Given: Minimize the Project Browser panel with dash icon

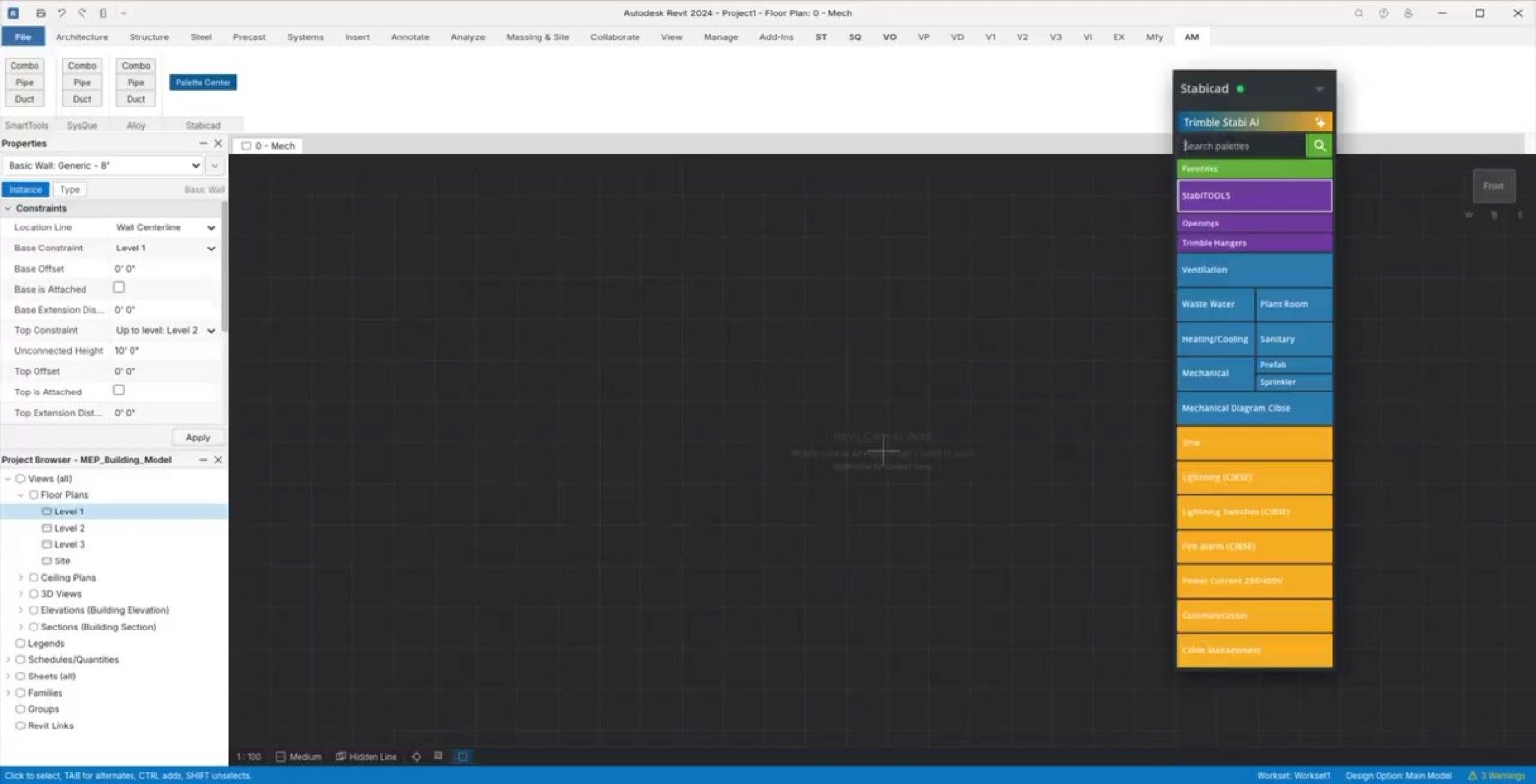Looking at the screenshot, I should tap(203, 460).
